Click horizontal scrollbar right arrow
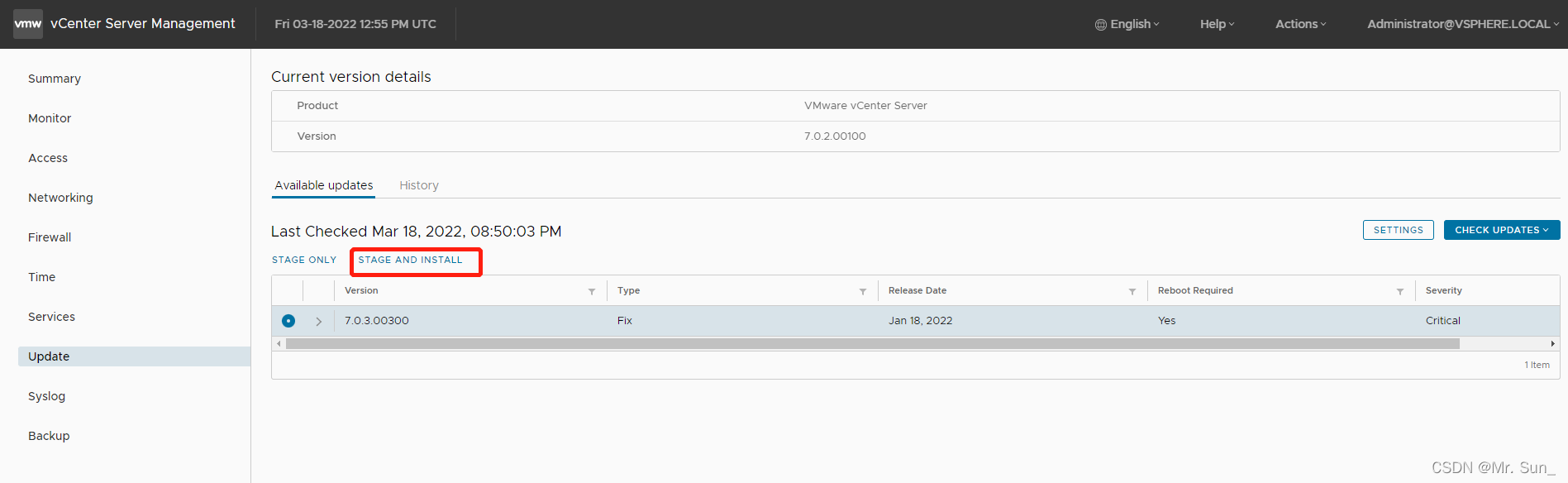Viewport: 1568px width, 483px height. click(x=1552, y=343)
